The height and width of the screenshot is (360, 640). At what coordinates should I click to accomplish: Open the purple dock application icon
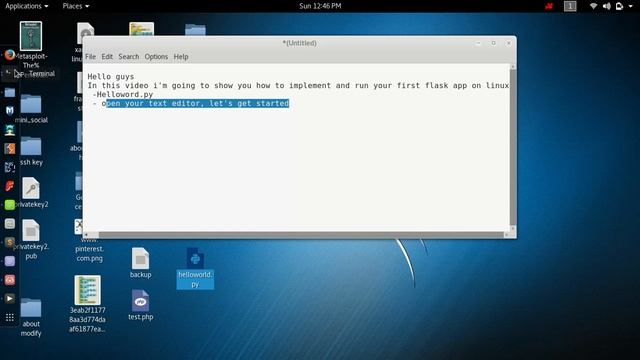(x=10, y=261)
